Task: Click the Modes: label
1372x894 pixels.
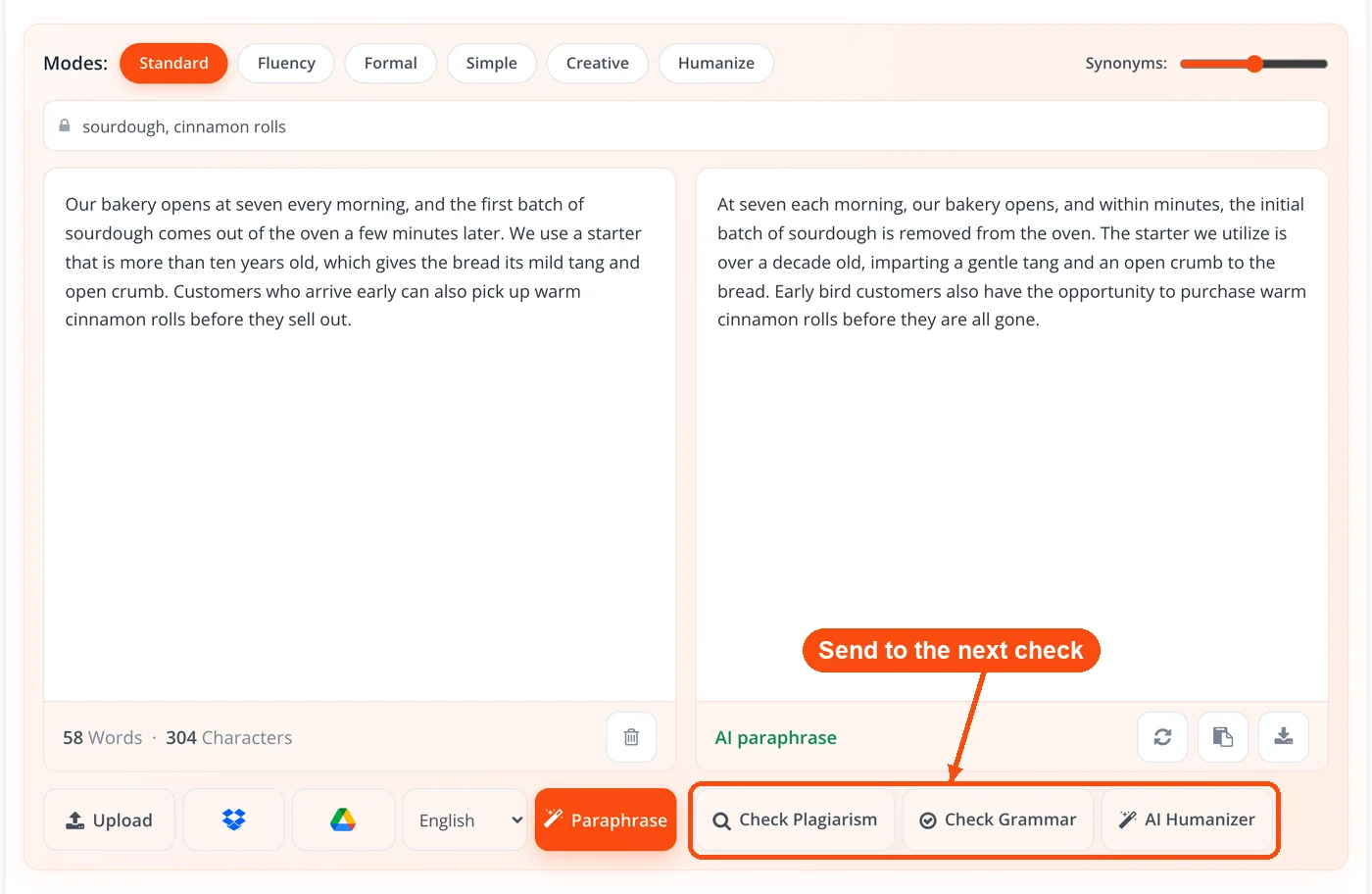Action: [75, 63]
